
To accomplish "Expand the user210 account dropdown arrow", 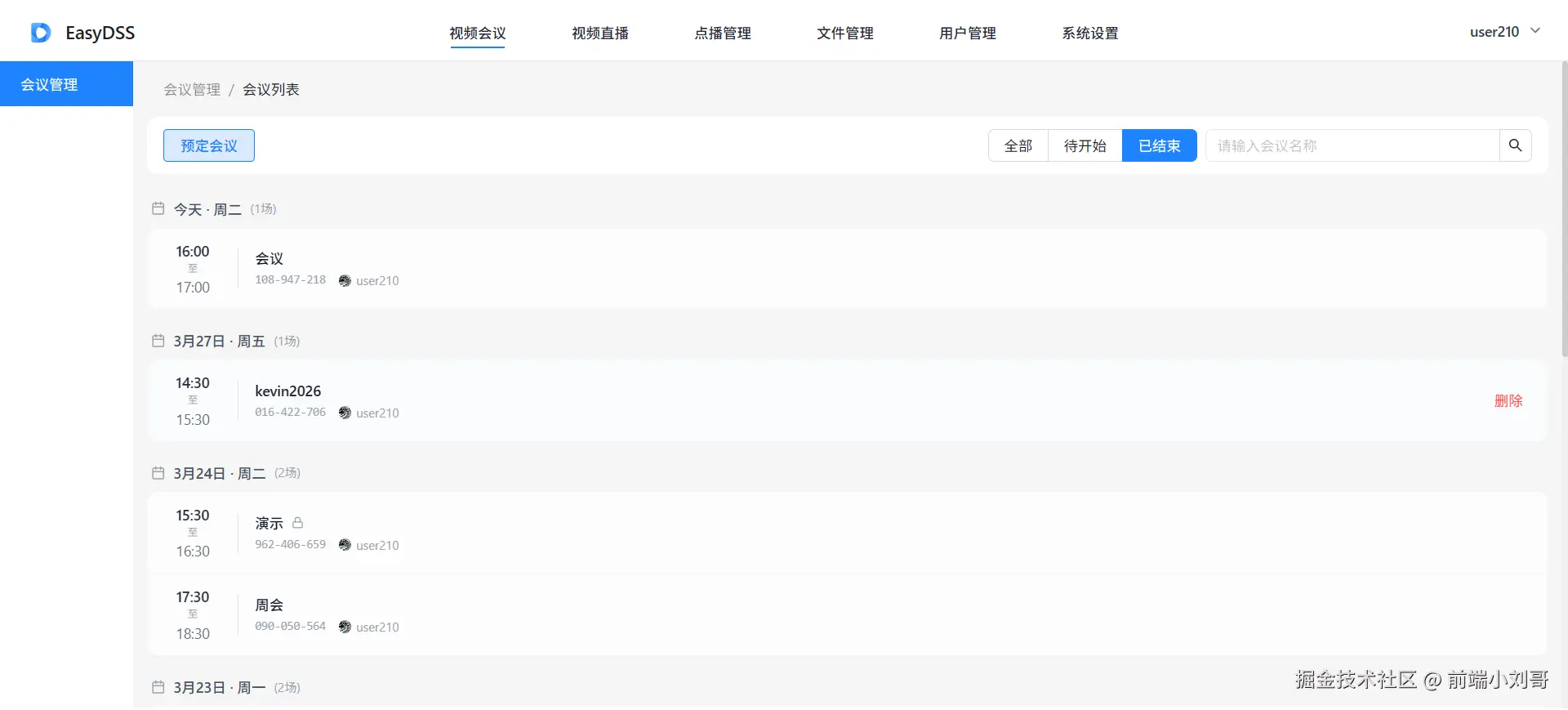I will point(1535,31).
